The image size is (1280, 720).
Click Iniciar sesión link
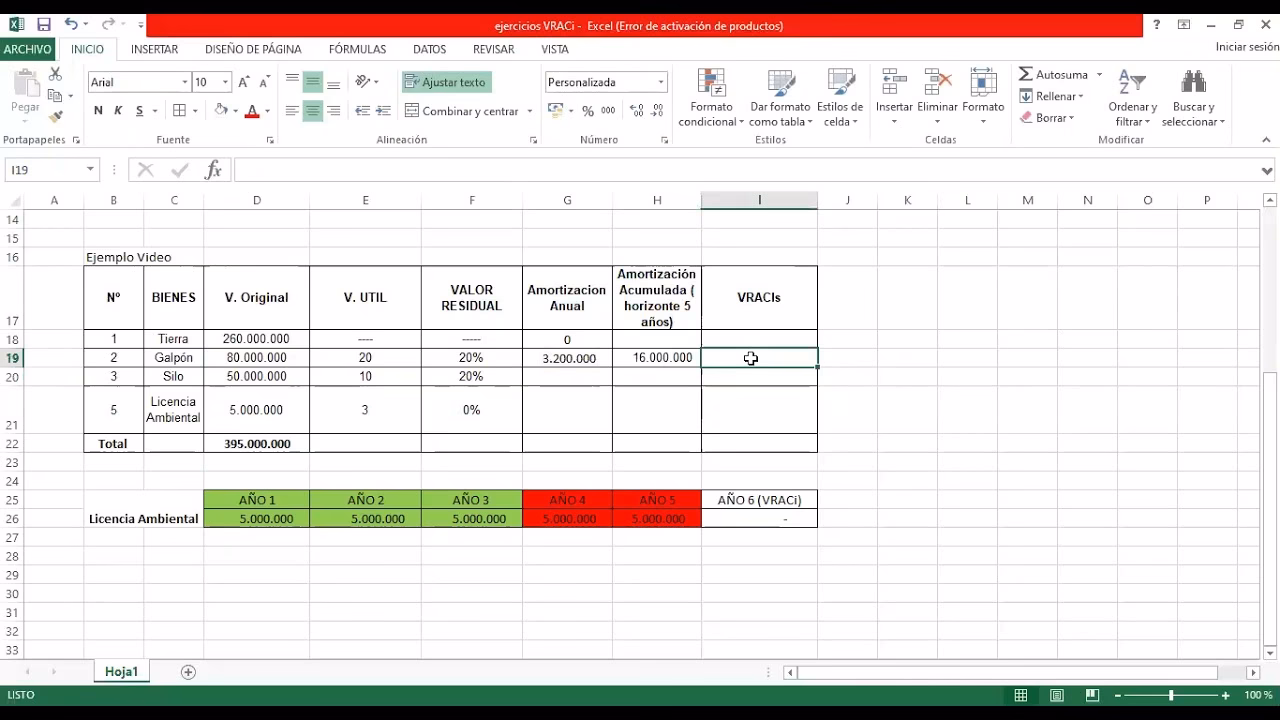(x=1246, y=47)
